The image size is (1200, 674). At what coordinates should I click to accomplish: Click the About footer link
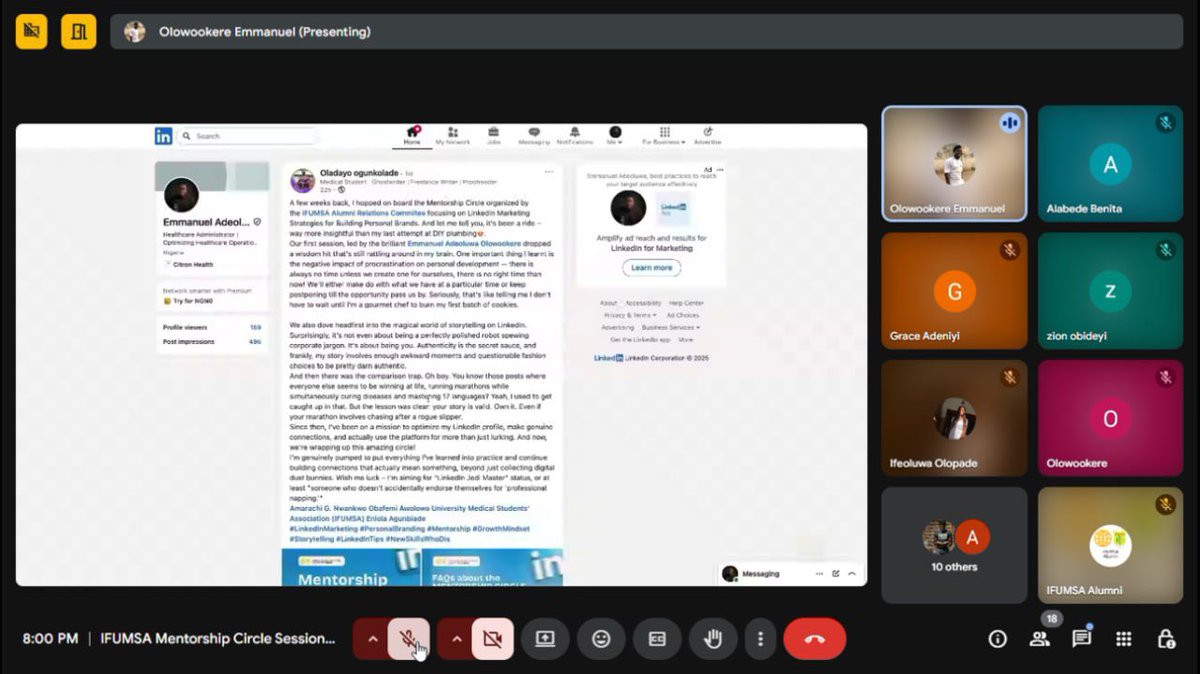click(608, 303)
